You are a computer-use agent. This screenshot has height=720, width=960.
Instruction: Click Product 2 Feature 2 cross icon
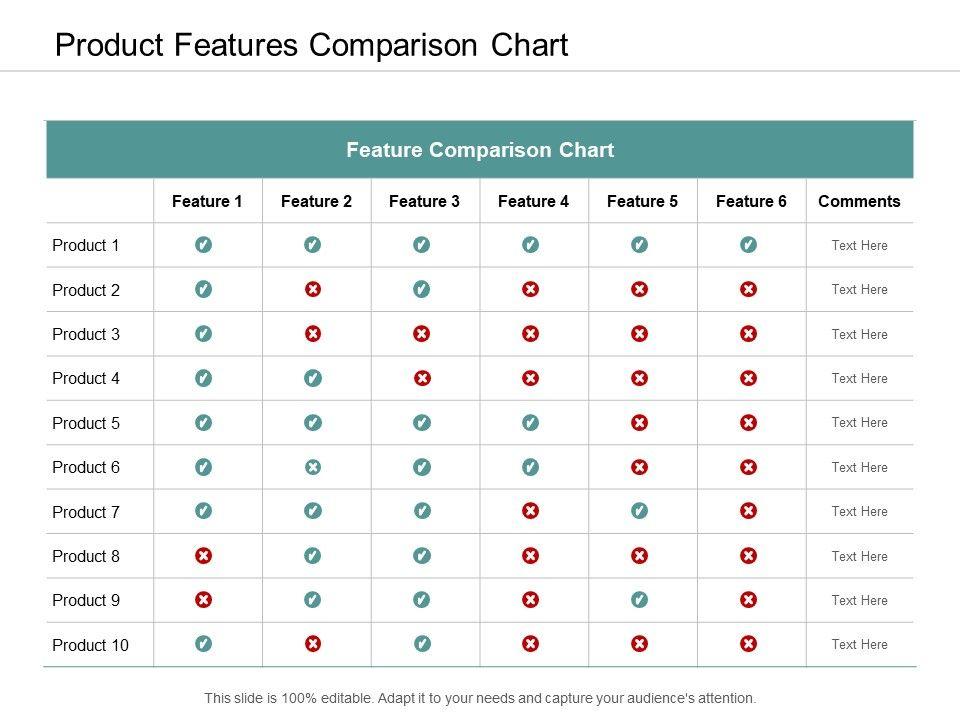pos(313,290)
